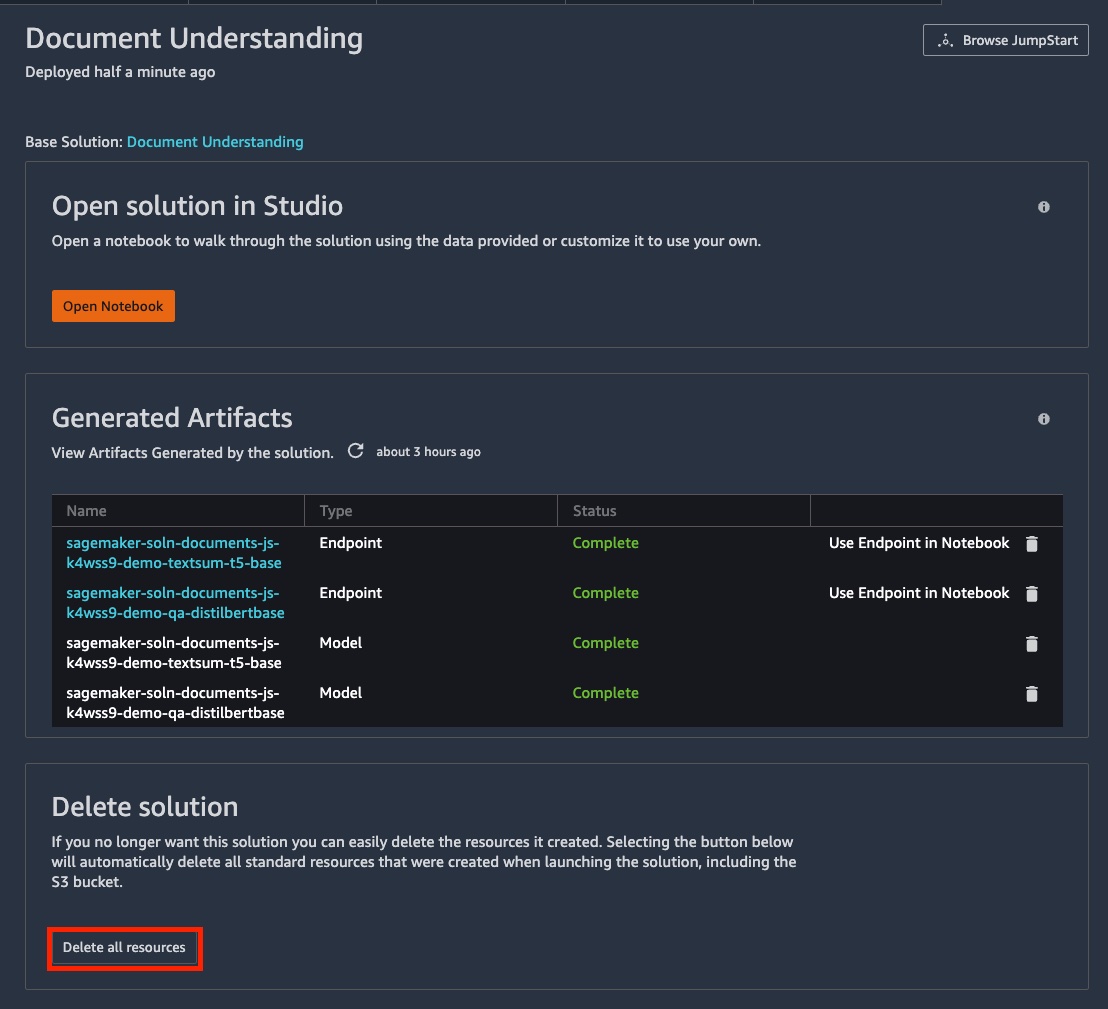The height and width of the screenshot is (1009, 1108).
Task: Click the Document Understanding page title
Action: click(194, 38)
